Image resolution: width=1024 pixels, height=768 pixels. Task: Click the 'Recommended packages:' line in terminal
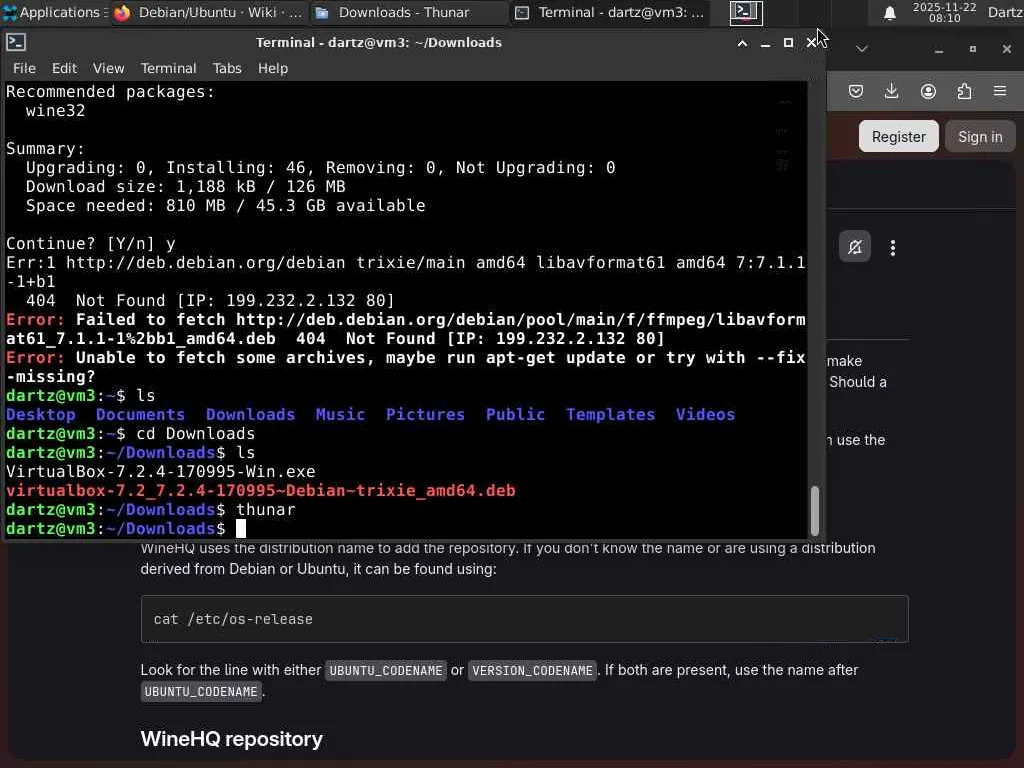[110, 91]
